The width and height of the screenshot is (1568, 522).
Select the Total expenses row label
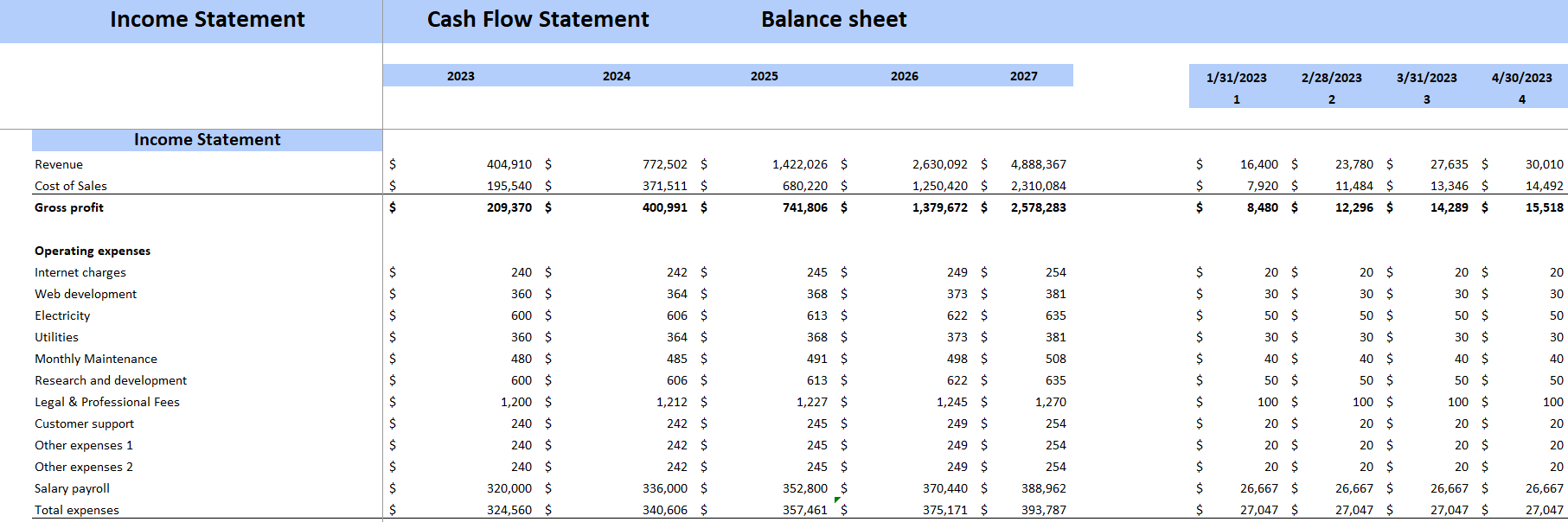coord(77,510)
